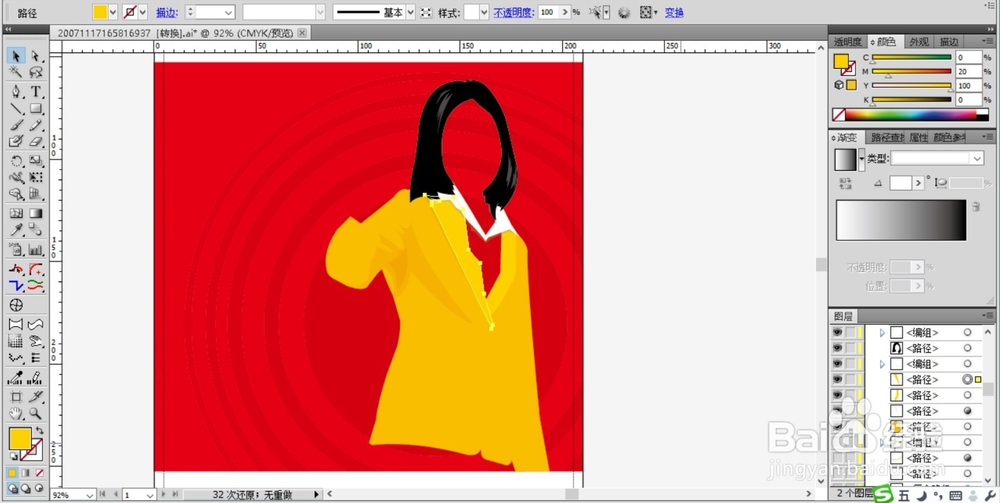The width and height of the screenshot is (1000, 503).
Task: Expand the first <编组> group in layers
Action: [883, 332]
